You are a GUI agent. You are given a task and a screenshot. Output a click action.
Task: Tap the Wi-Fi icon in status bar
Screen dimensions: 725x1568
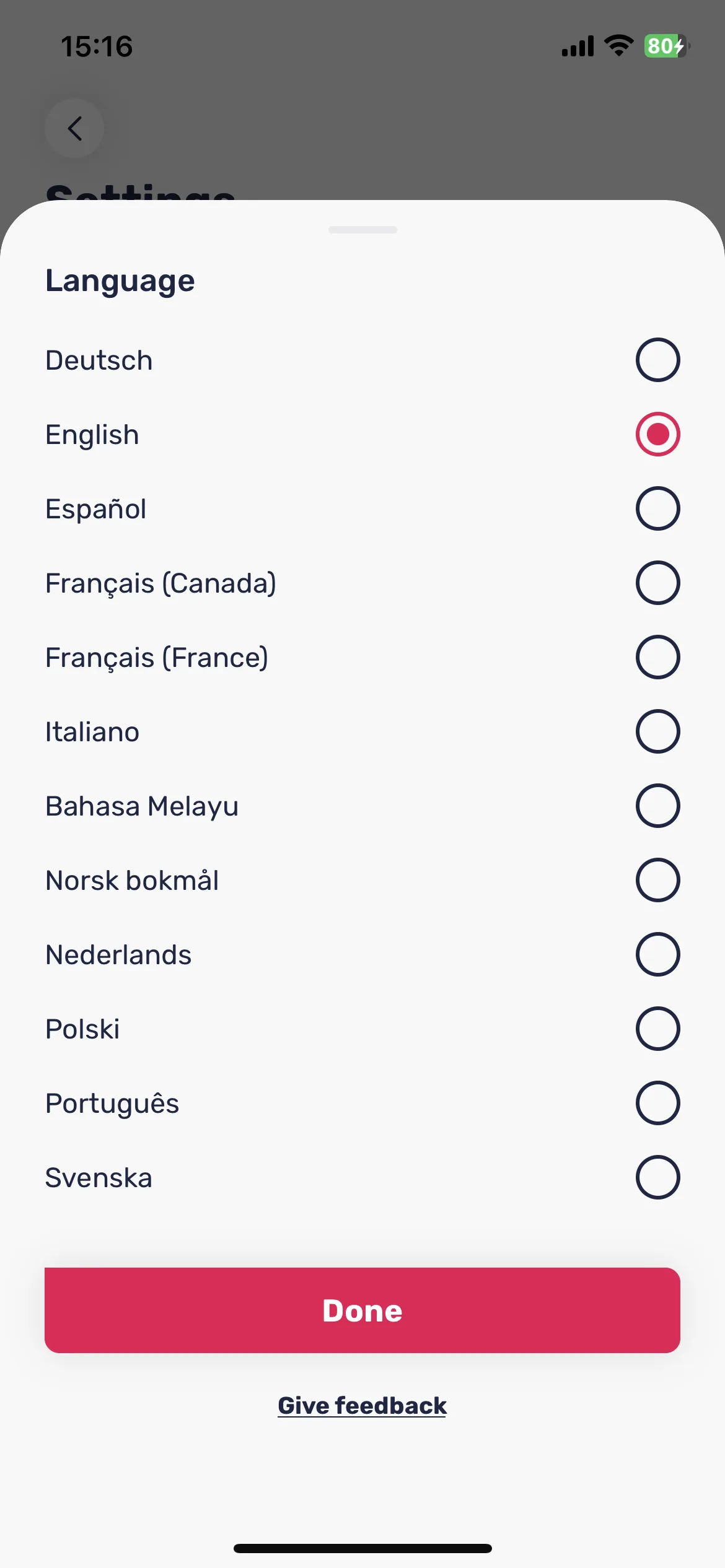(618, 45)
